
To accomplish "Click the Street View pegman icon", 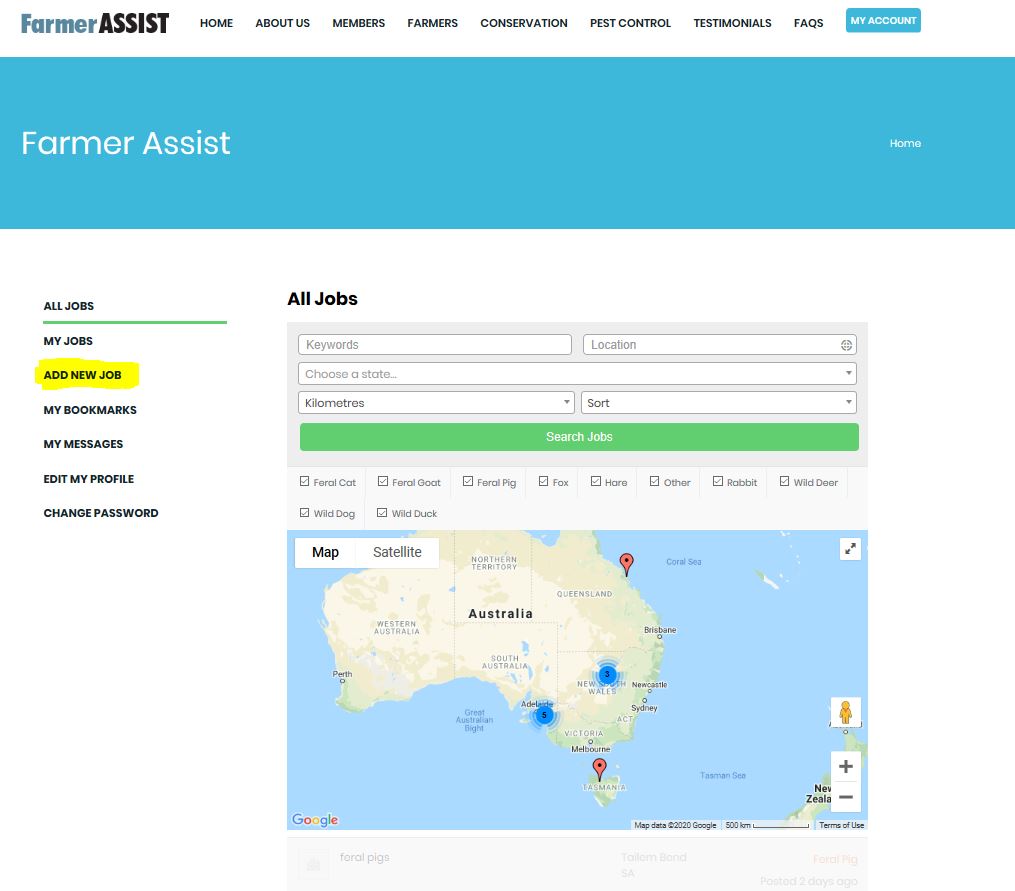I will click(845, 713).
